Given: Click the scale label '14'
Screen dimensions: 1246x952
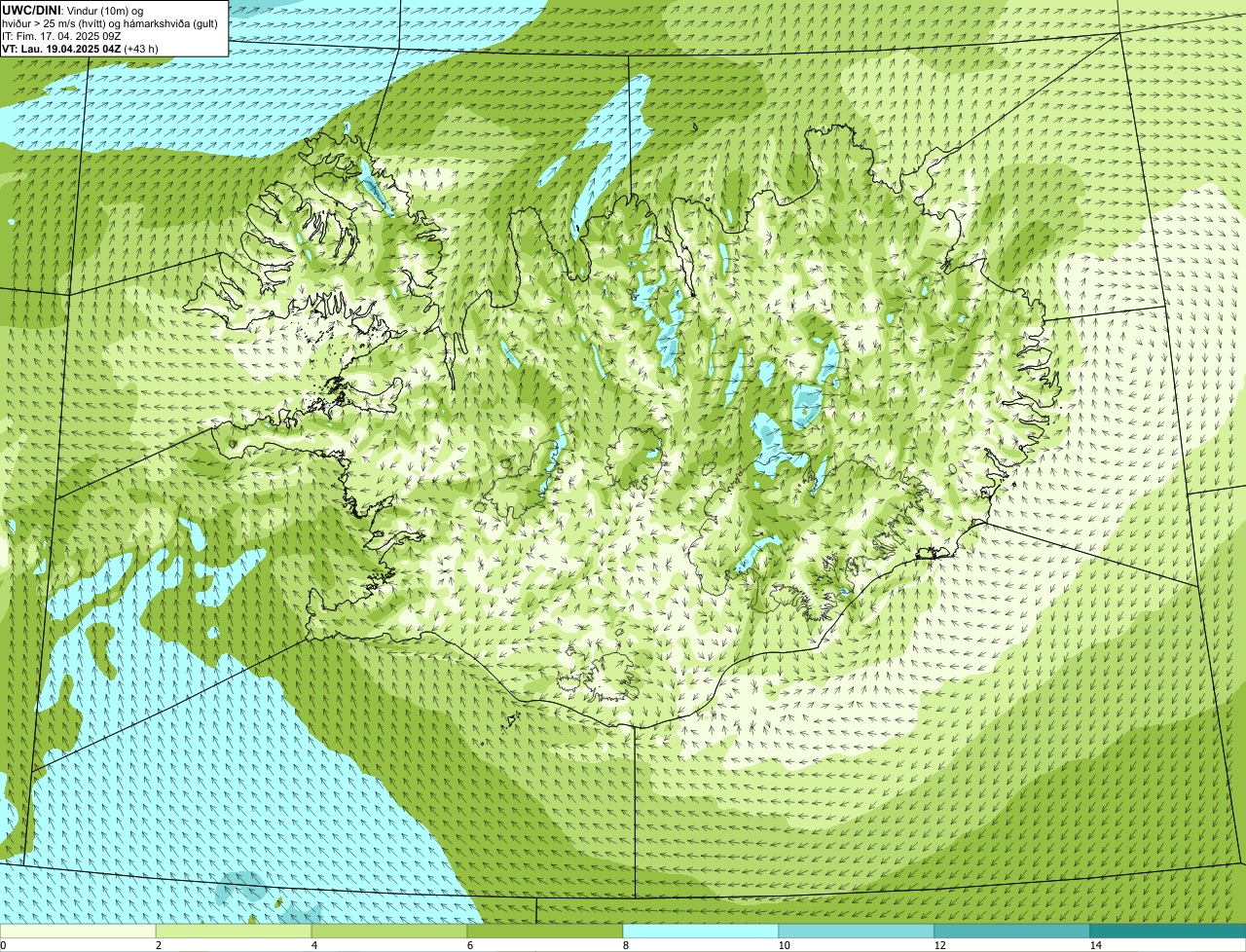Looking at the screenshot, I should coord(1095,945).
